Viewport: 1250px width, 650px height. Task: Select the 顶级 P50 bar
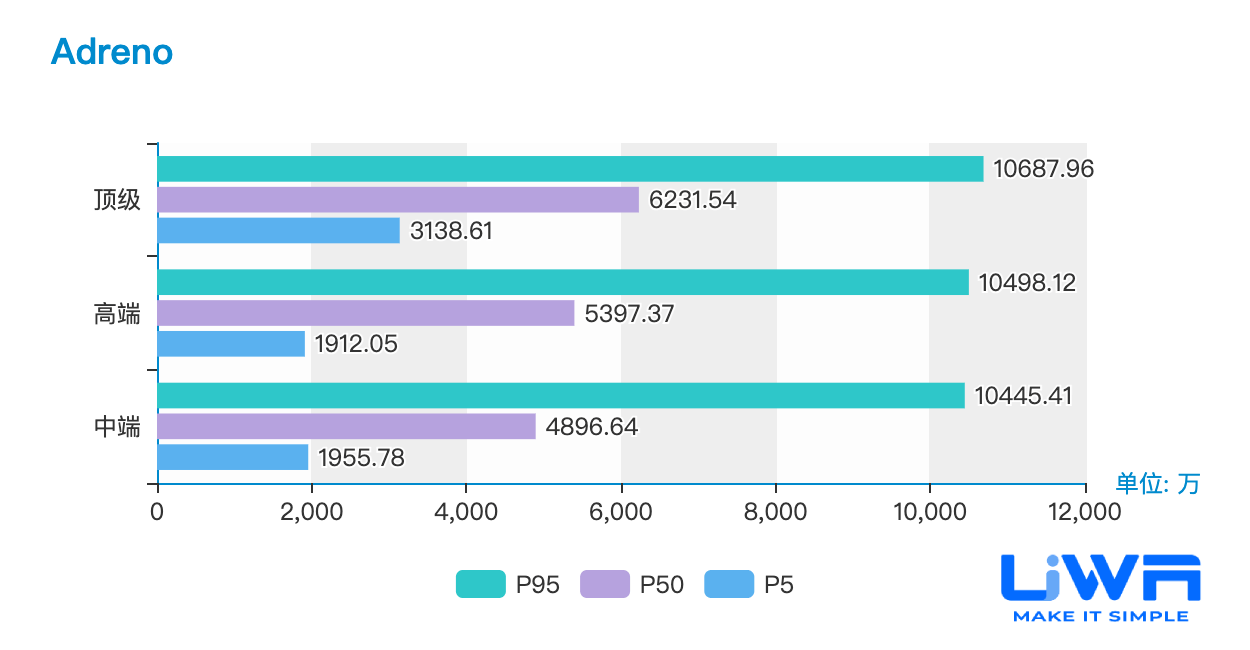click(398, 200)
